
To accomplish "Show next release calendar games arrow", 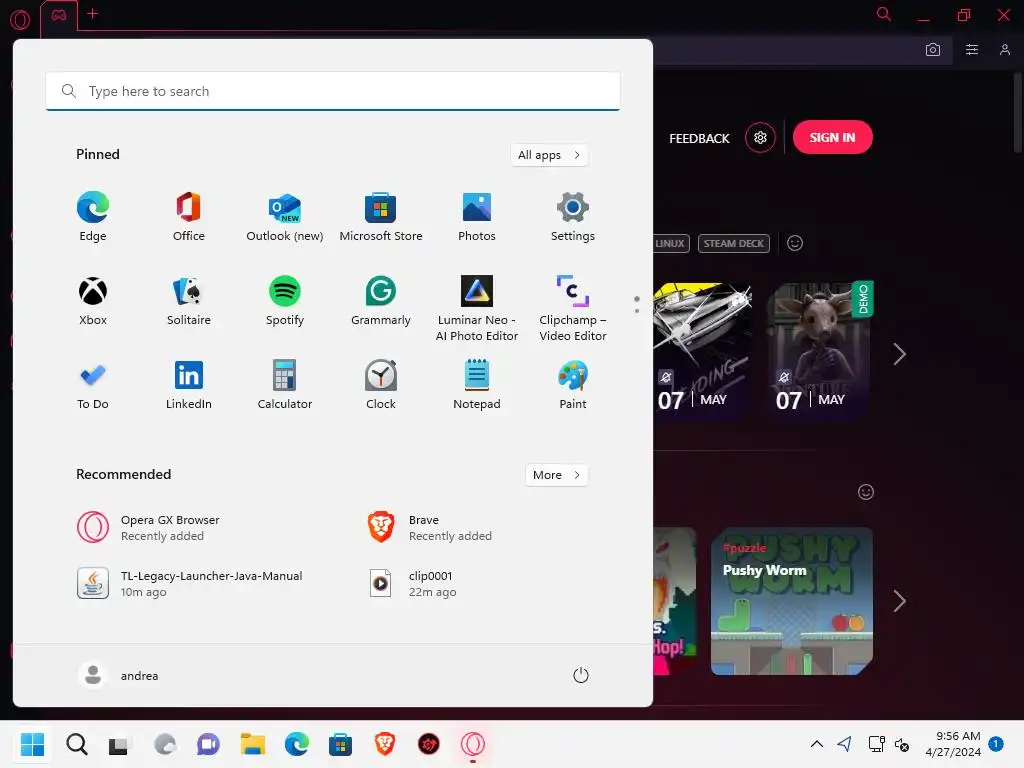I will 899,354.
